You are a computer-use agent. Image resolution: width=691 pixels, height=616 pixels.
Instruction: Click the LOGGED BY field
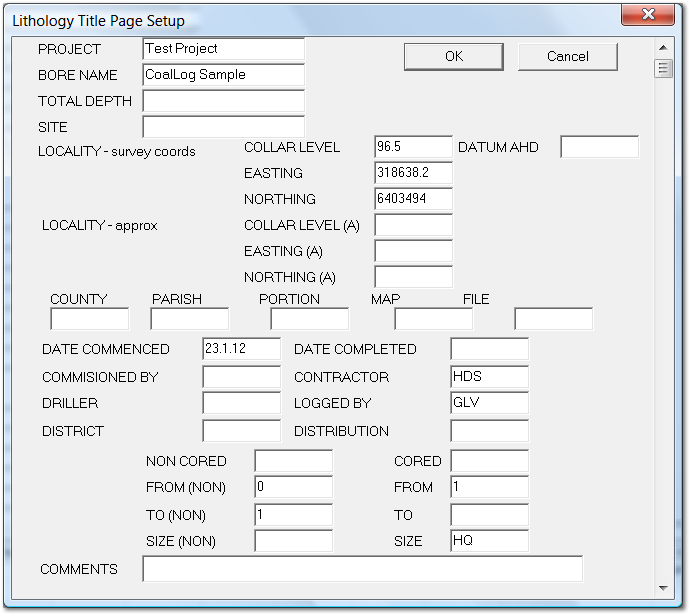489,403
